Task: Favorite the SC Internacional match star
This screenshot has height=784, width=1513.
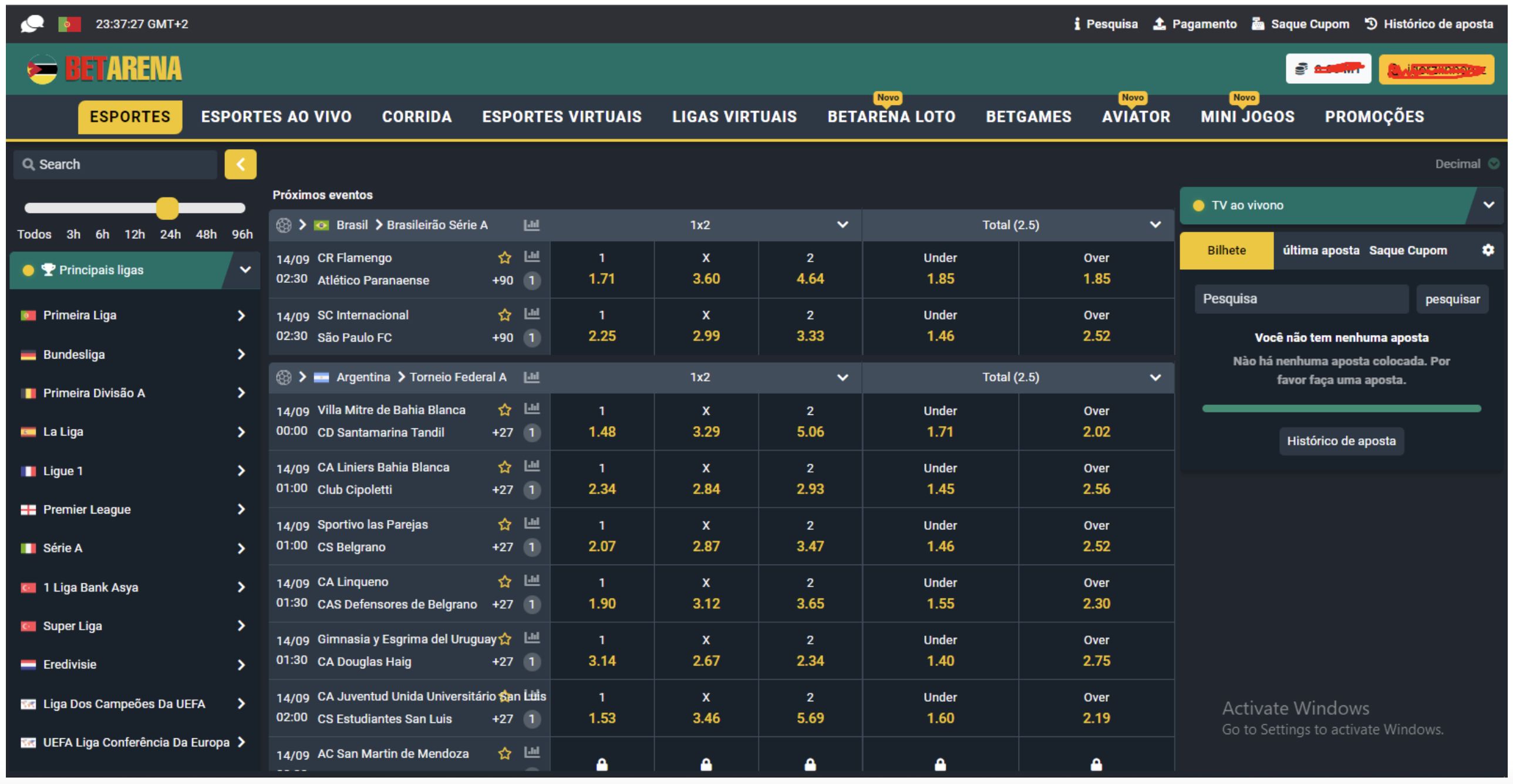Action: [504, 315]
